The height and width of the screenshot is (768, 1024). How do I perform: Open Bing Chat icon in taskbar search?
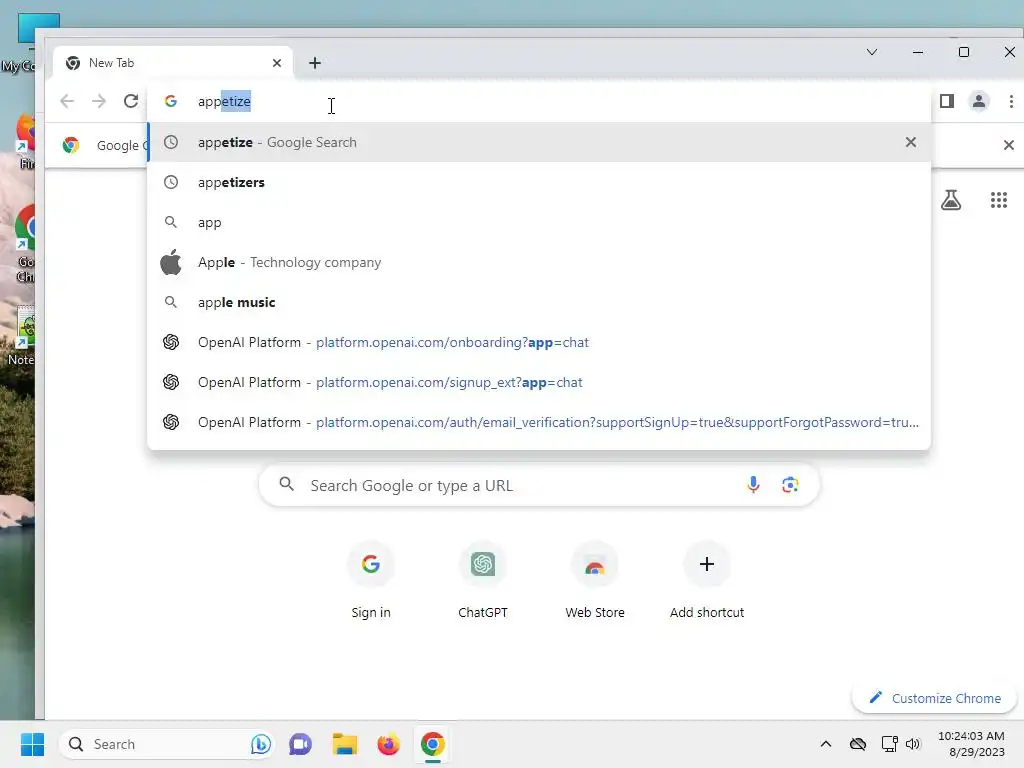click(261, 744)
